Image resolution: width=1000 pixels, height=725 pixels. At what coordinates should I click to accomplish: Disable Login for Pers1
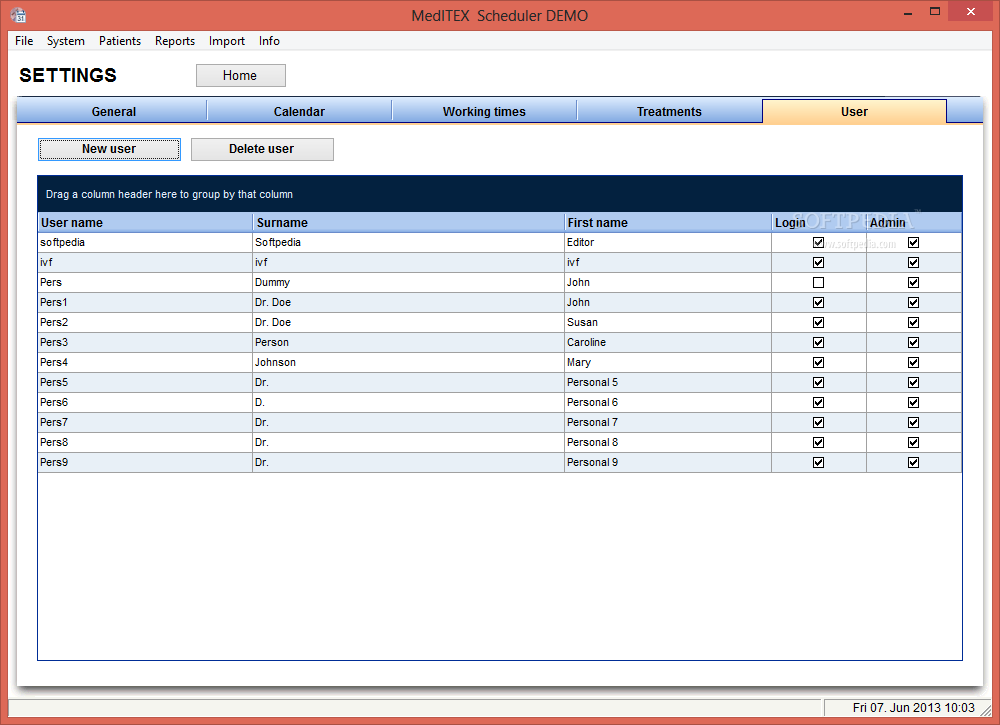pyautogui.click(x=818, y=302)
